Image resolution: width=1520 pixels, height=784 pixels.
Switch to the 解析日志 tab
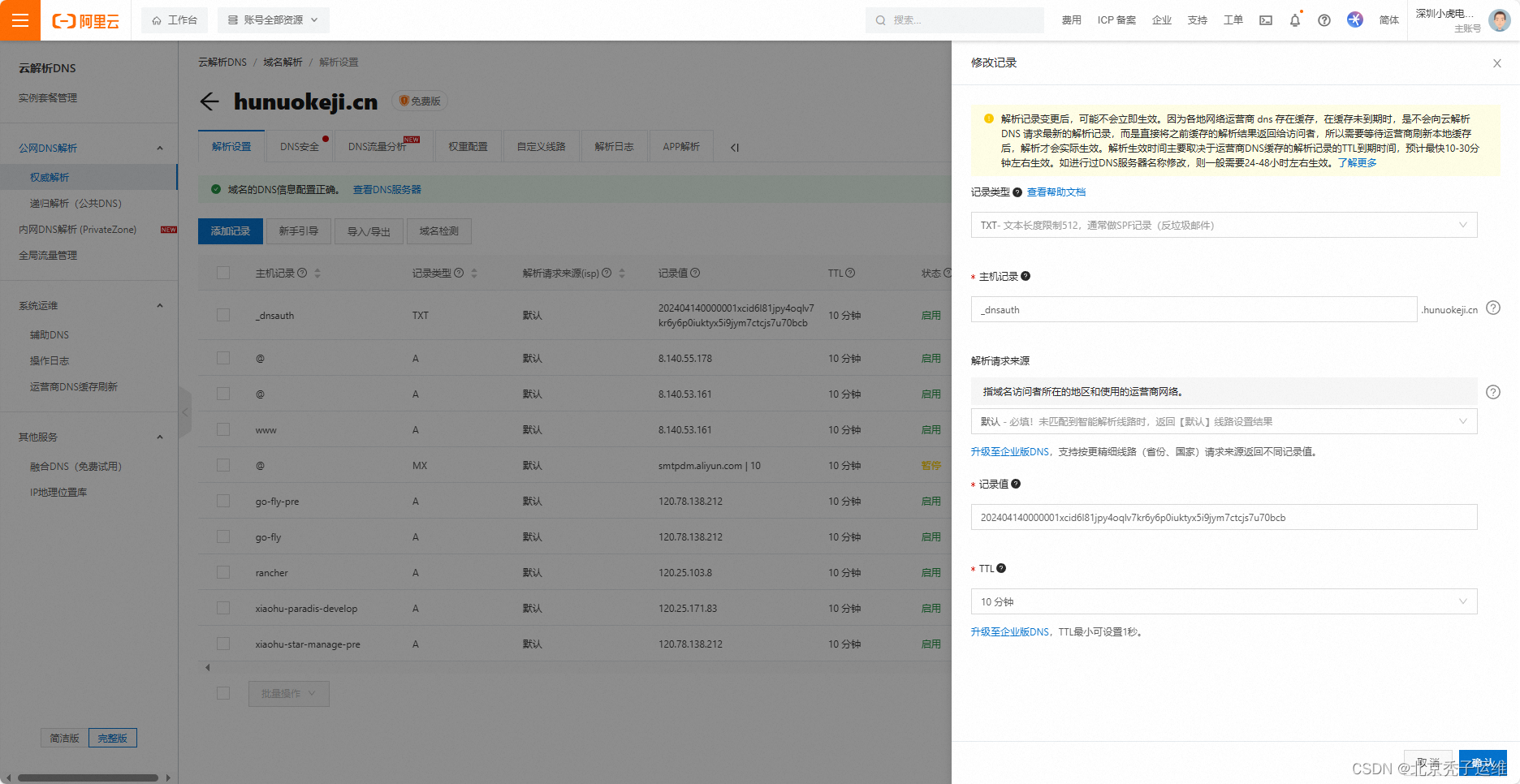[614, 147]
